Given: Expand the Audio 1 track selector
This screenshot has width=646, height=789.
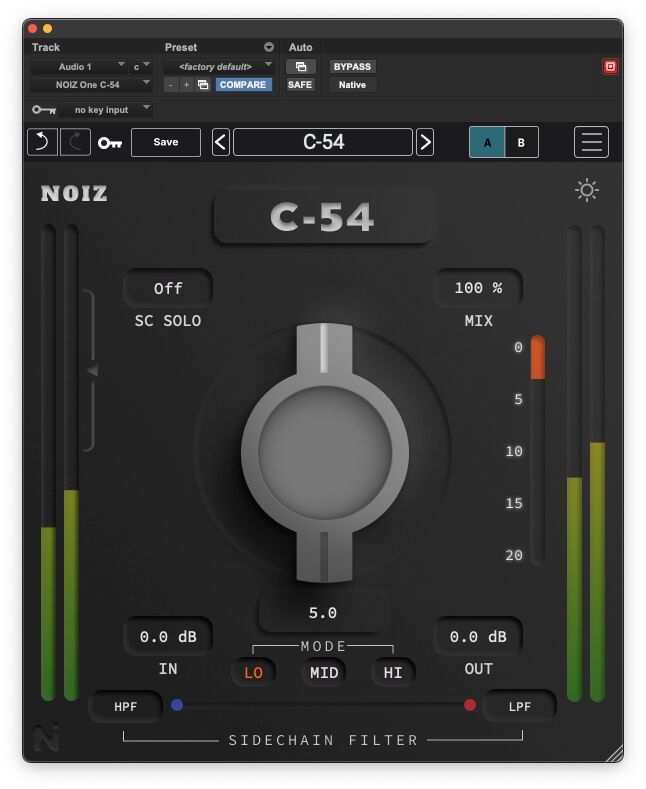Looking at the screenshot, I should click(79, 66).
